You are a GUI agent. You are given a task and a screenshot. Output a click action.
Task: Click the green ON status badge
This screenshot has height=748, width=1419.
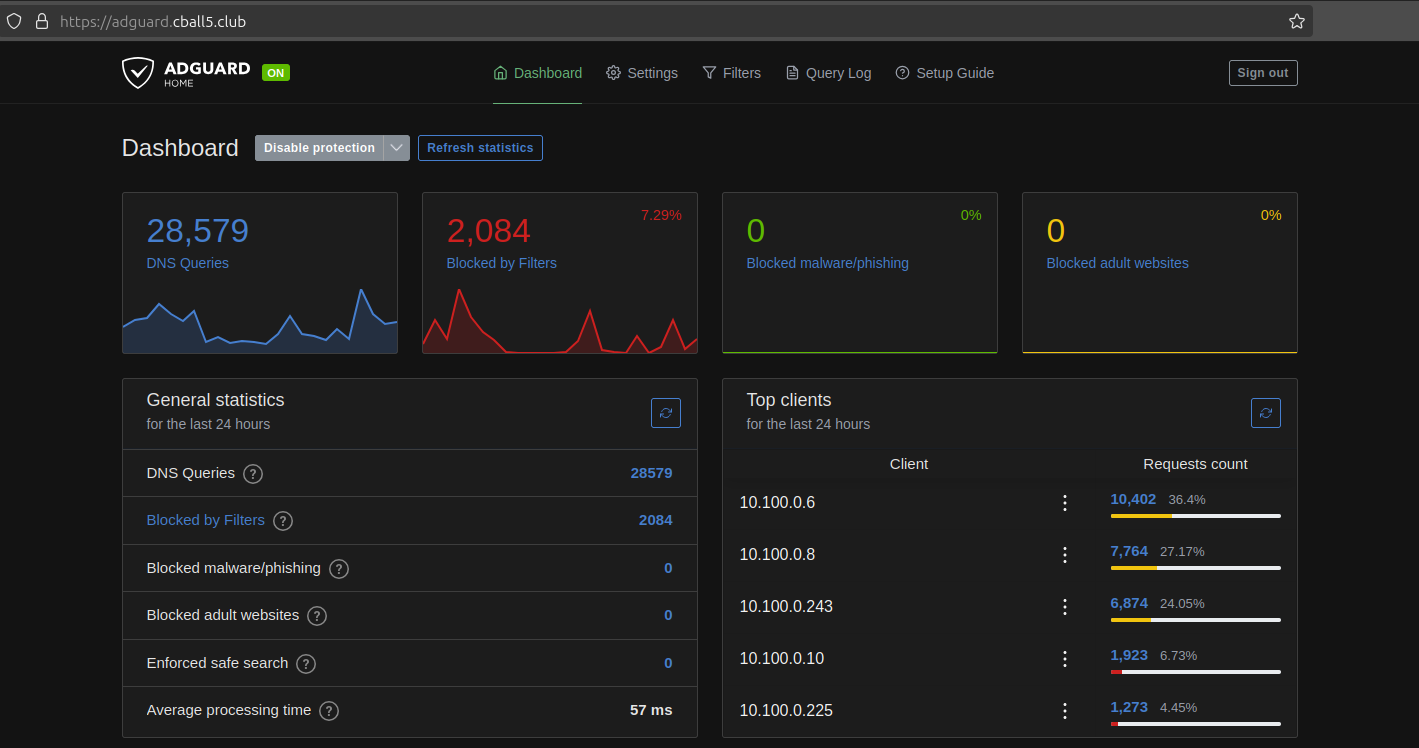click(276, 73)
